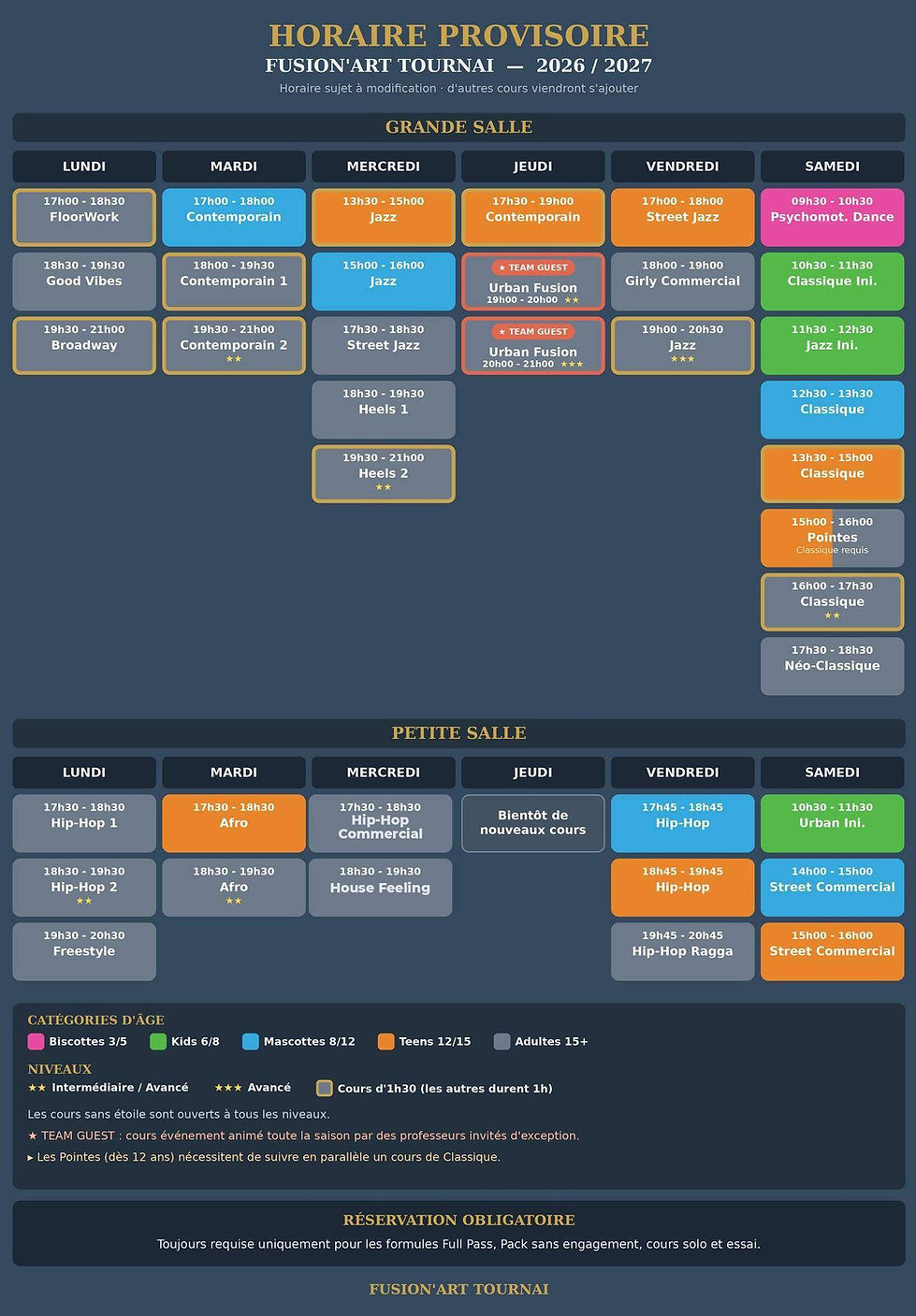This screenshot has width=916, height=1316.
Task: Click the two-star Intermédiaire / Avancé legend icon
Action: (36, 1088)
